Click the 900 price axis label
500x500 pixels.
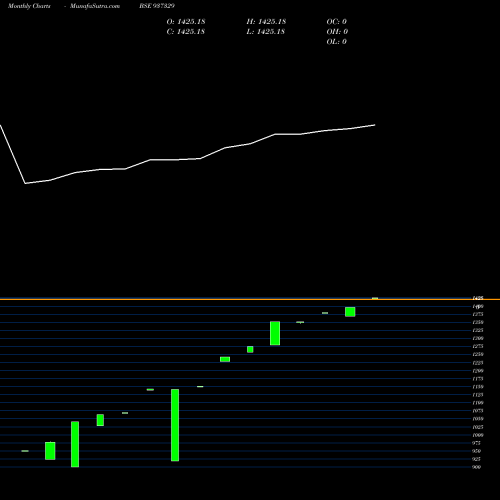[x=477, y=467]
